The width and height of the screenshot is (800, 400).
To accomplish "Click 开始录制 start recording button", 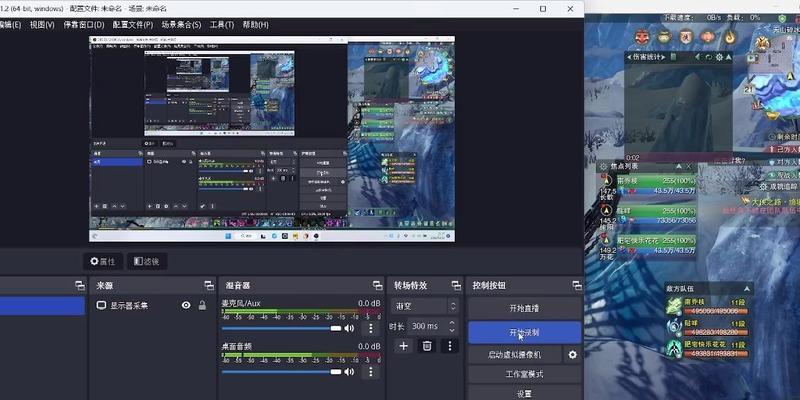I will tap(524, 332).
